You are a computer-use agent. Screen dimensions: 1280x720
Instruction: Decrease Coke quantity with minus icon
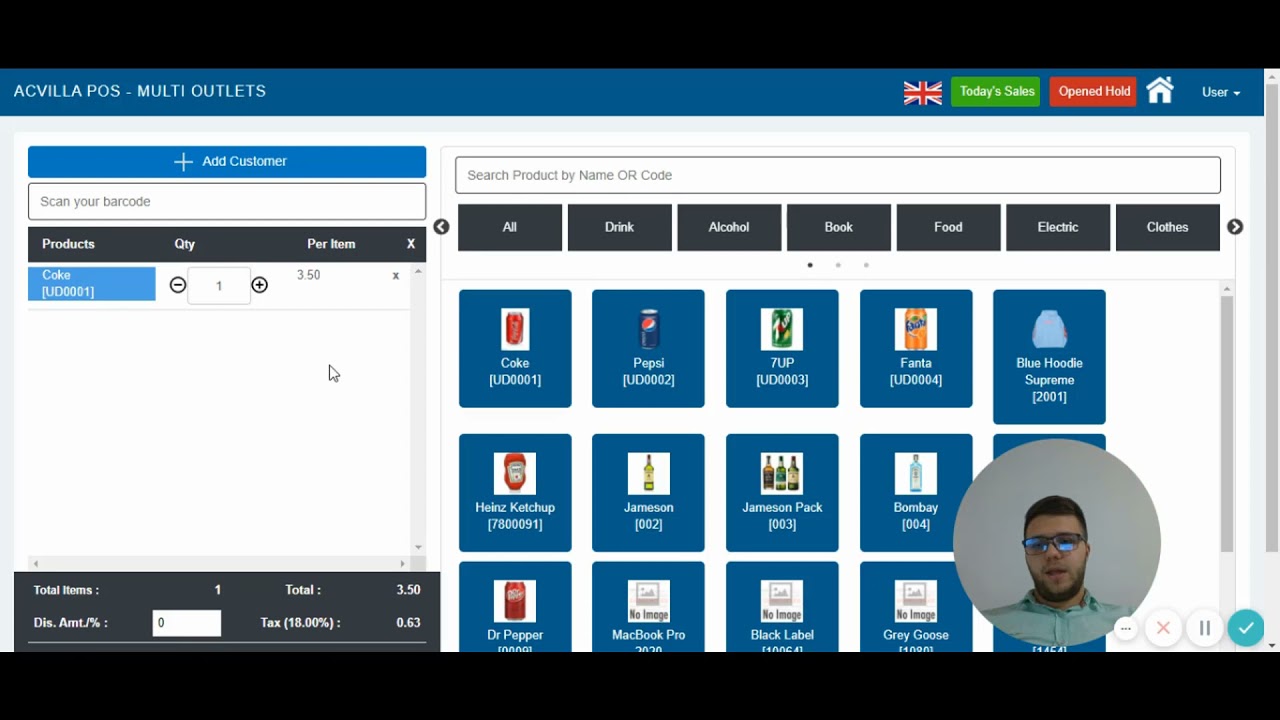coord(178,285)
